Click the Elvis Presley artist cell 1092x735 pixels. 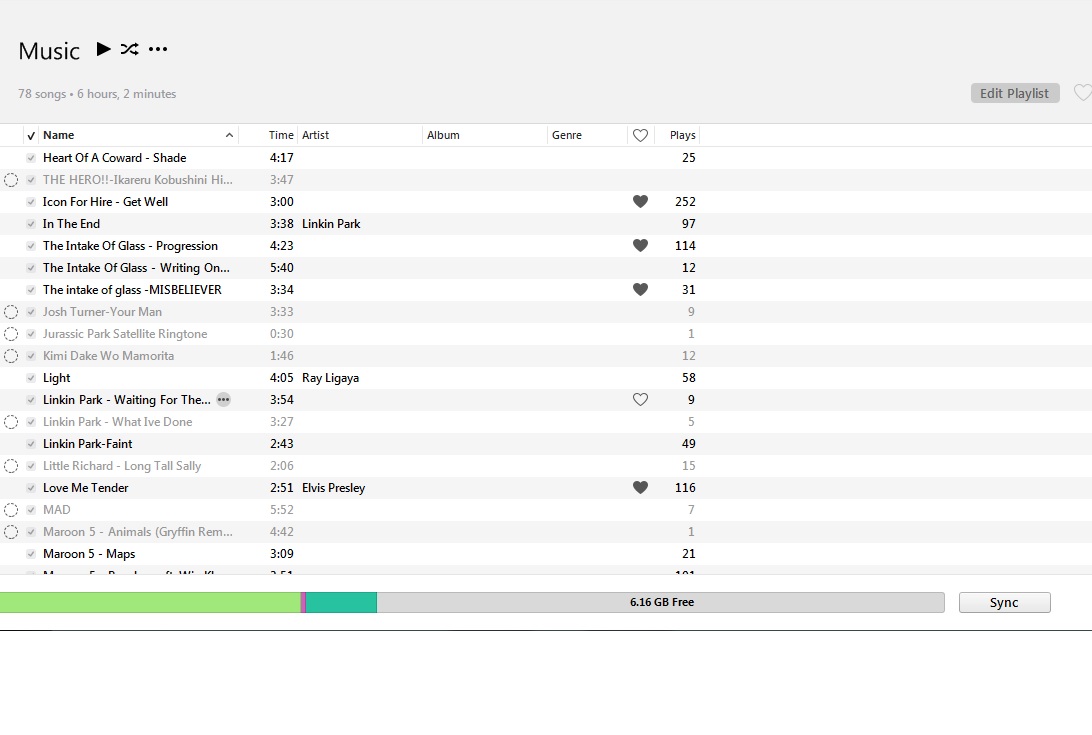(x=333, y=488)
